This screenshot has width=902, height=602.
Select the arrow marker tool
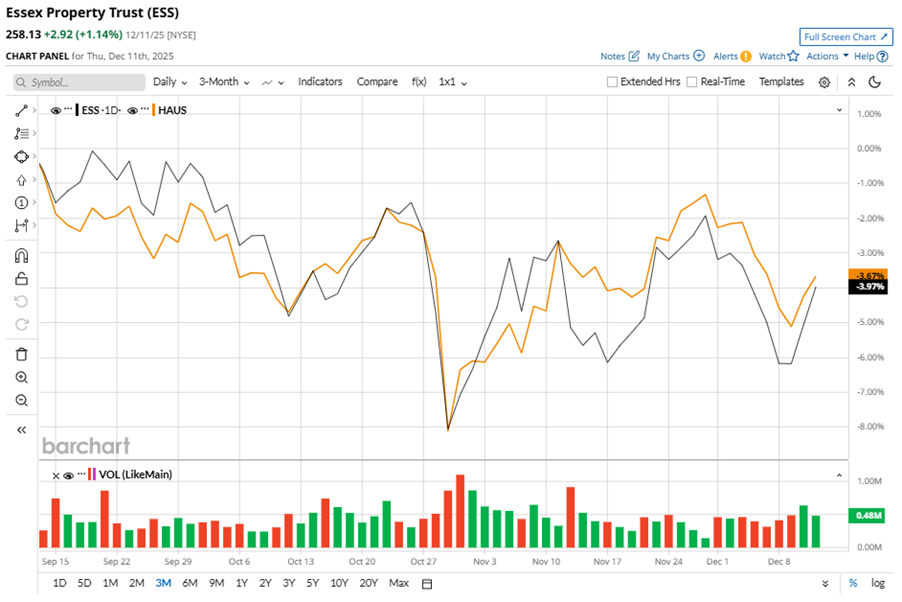click(x=21, y=180)
